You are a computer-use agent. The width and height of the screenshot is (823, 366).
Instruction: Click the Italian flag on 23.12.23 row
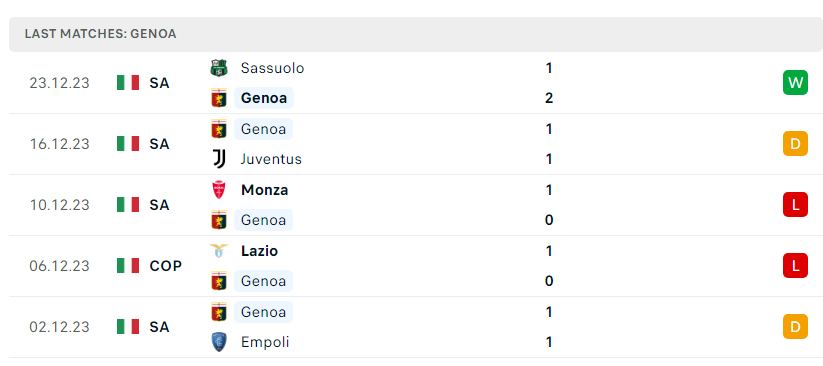128,83
